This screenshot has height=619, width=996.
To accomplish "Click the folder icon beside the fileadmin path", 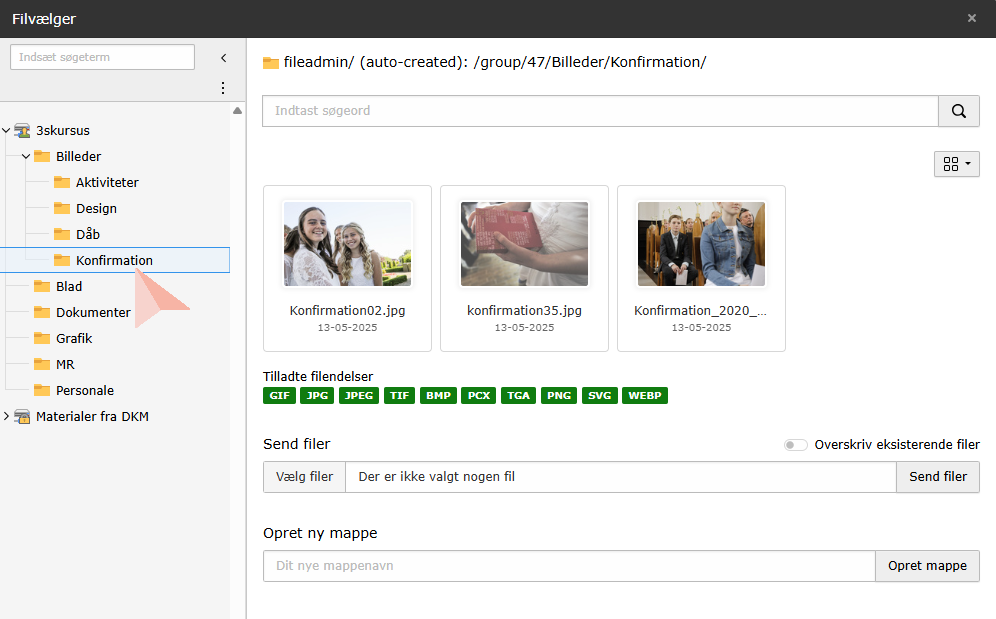I will tap(271, 63).
